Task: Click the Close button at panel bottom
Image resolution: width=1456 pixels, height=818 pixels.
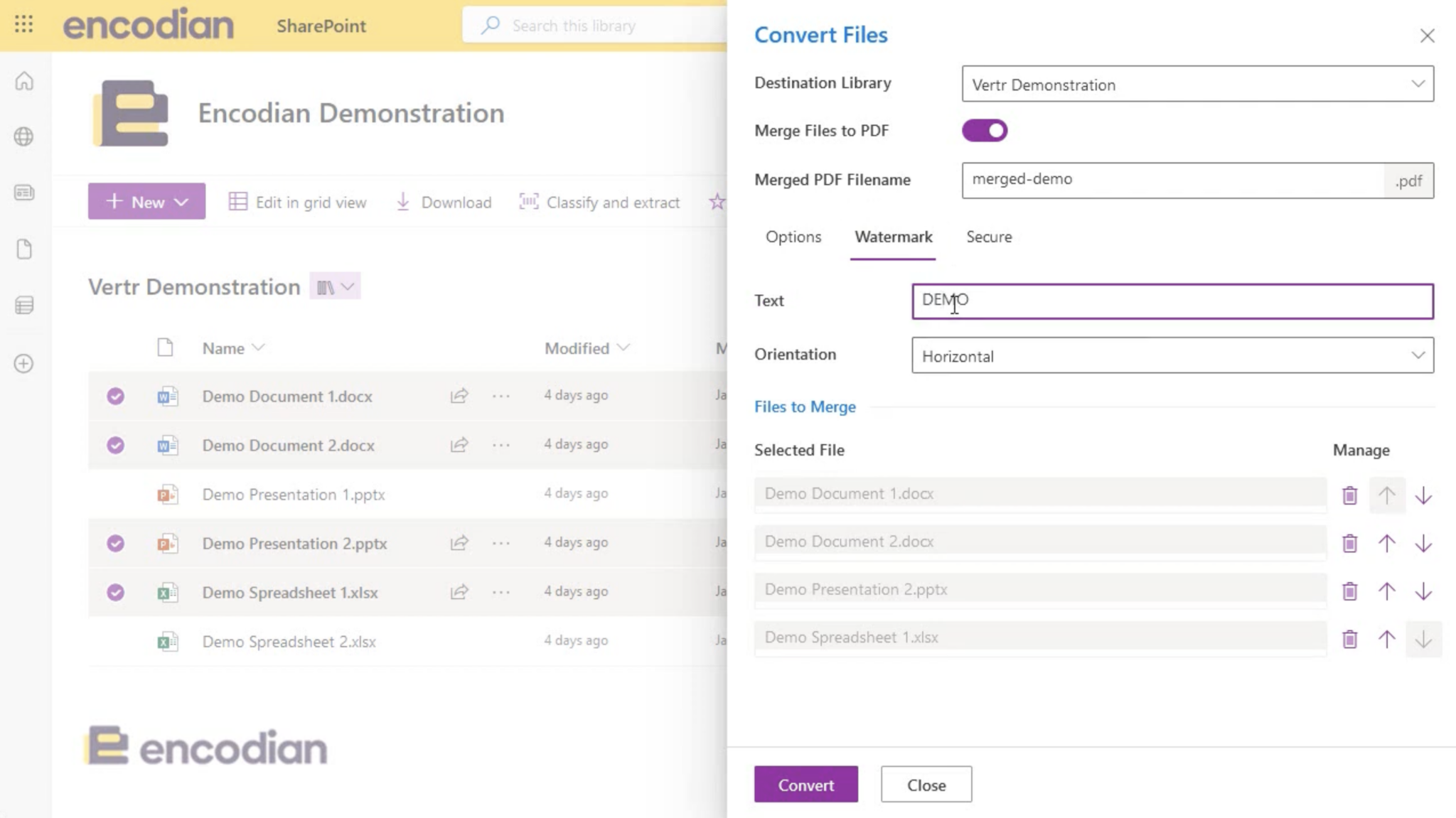Action: [926, 784]
